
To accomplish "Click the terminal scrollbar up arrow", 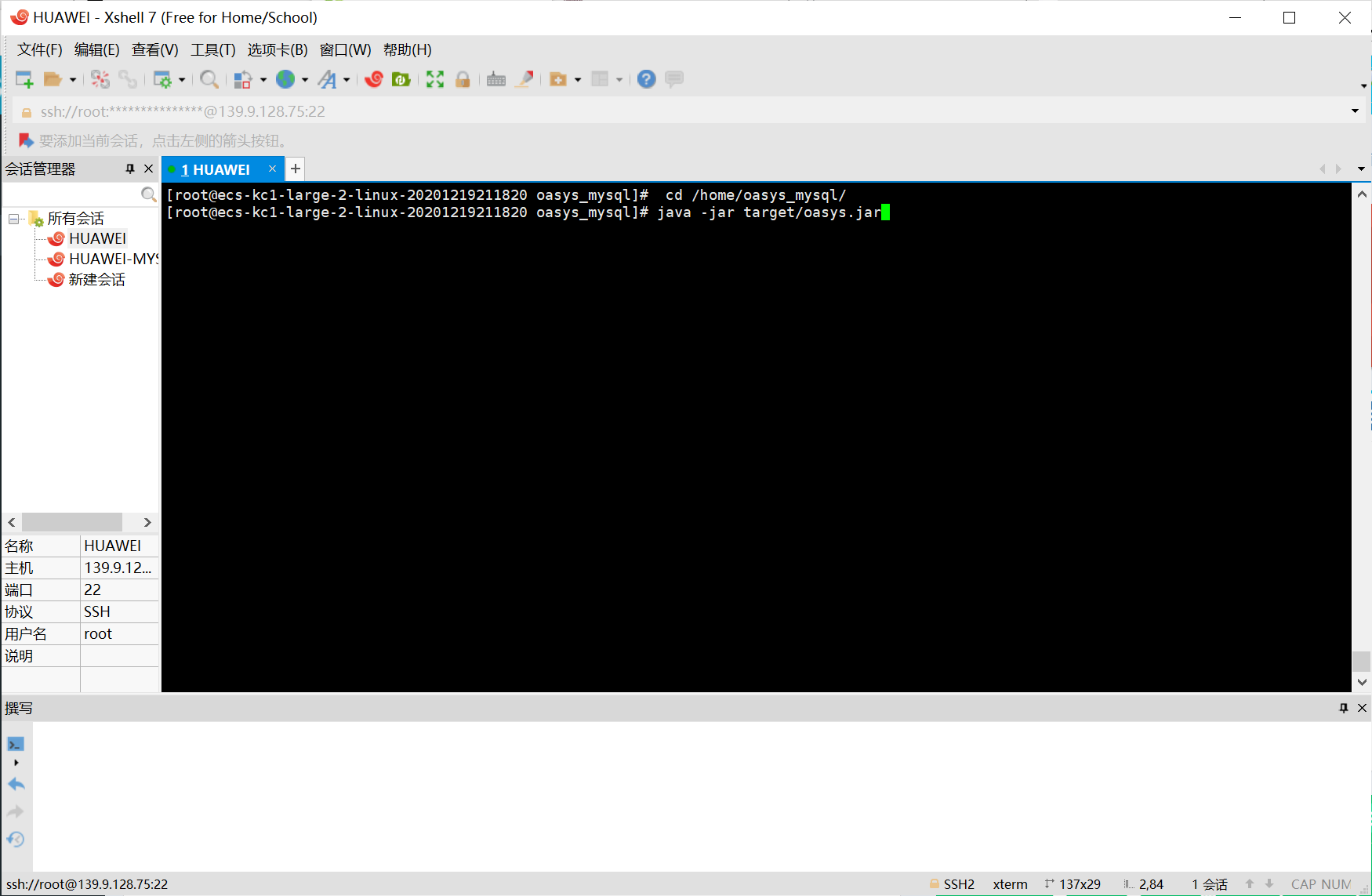I will click(1362, 194).
